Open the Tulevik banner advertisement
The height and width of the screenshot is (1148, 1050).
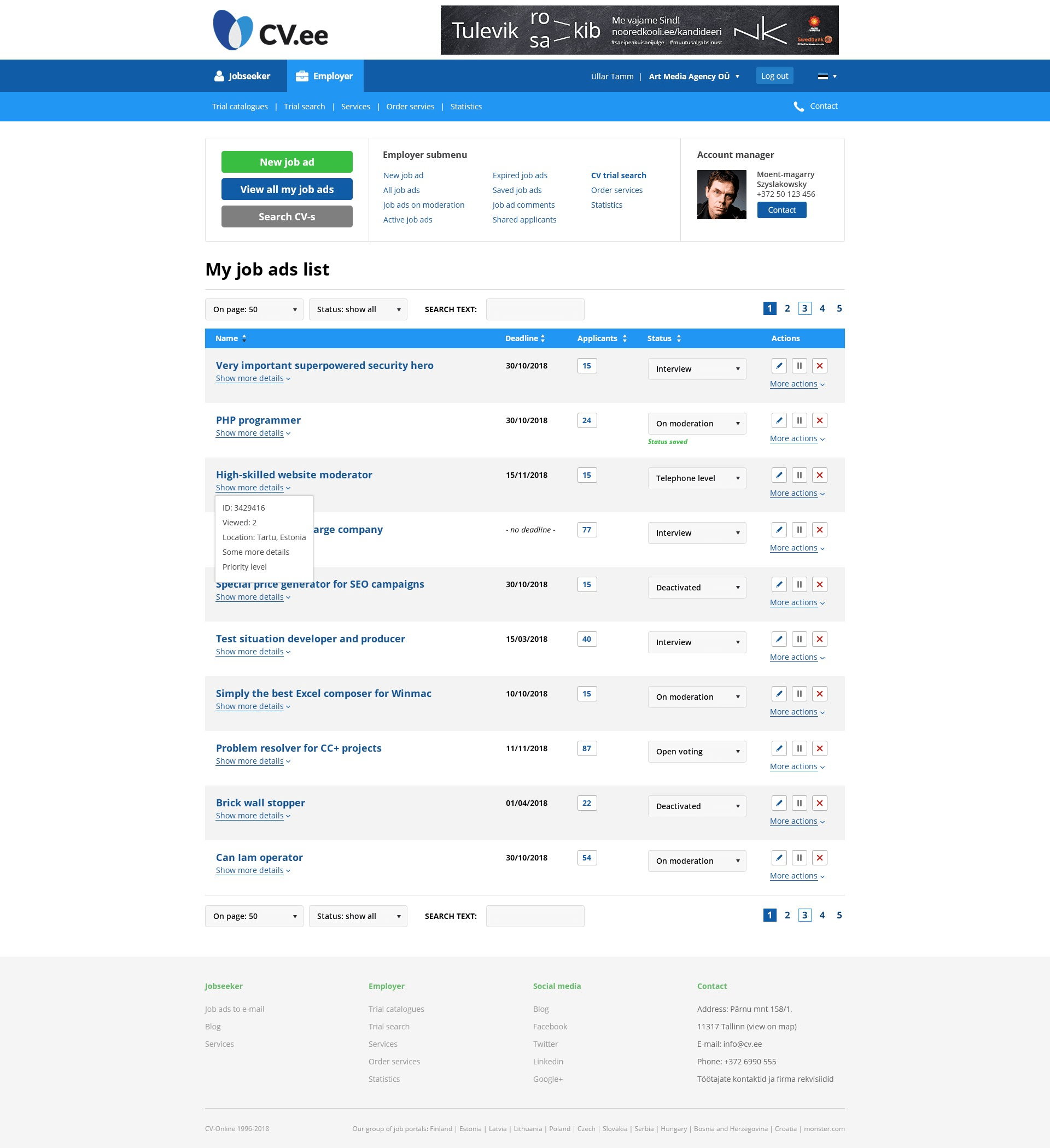639,30
